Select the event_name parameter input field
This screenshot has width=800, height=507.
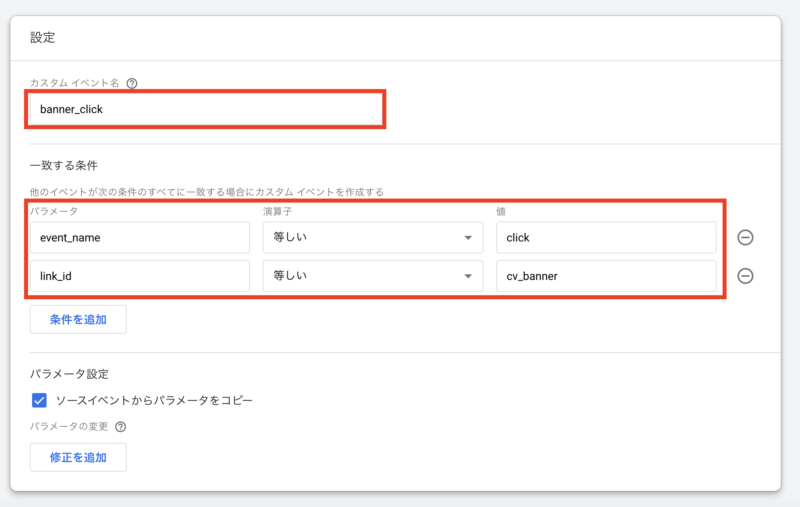pyautogui.click(x=139, y=238)
